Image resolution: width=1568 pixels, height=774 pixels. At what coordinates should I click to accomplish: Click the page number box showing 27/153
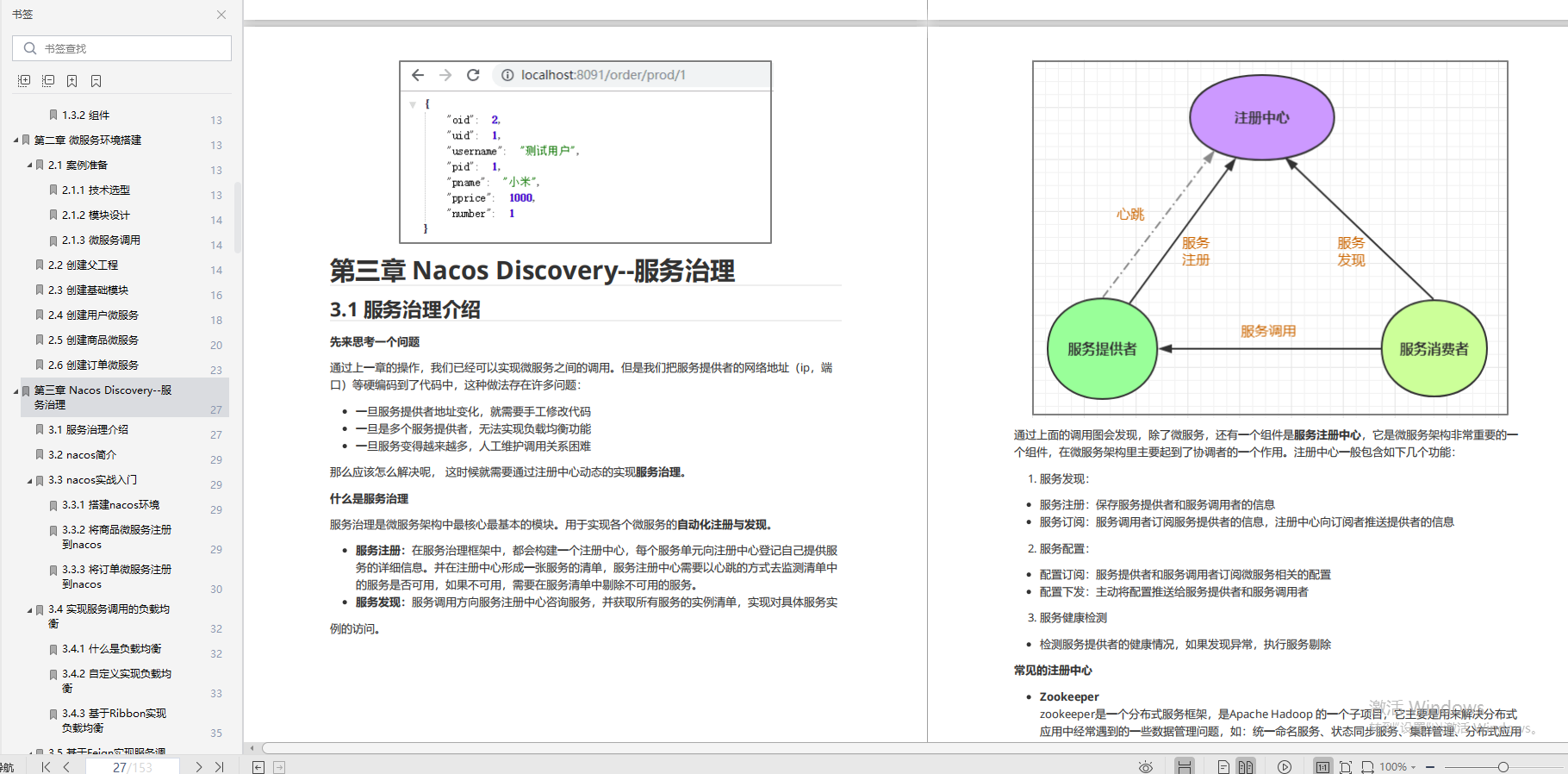pyautogui.click(x=132, y=766)
